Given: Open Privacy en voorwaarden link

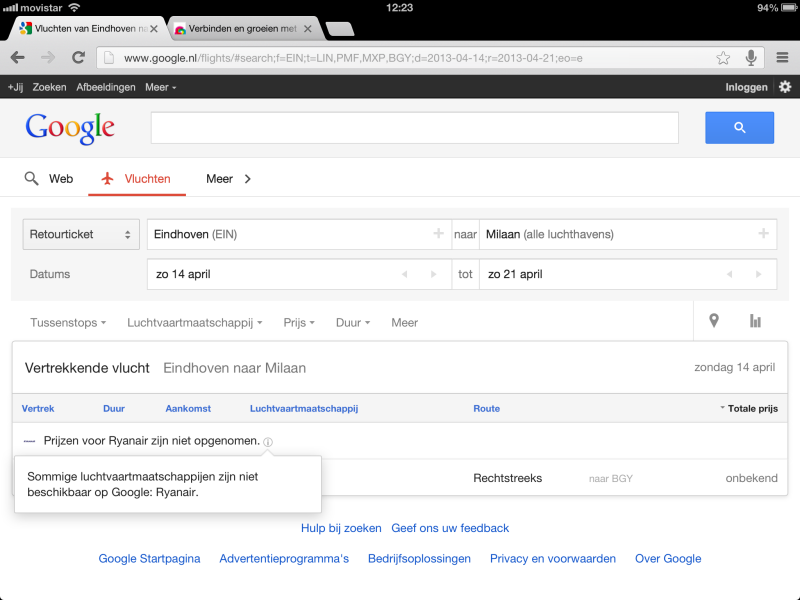Looking at the screenshot, I should click(553, 559).
